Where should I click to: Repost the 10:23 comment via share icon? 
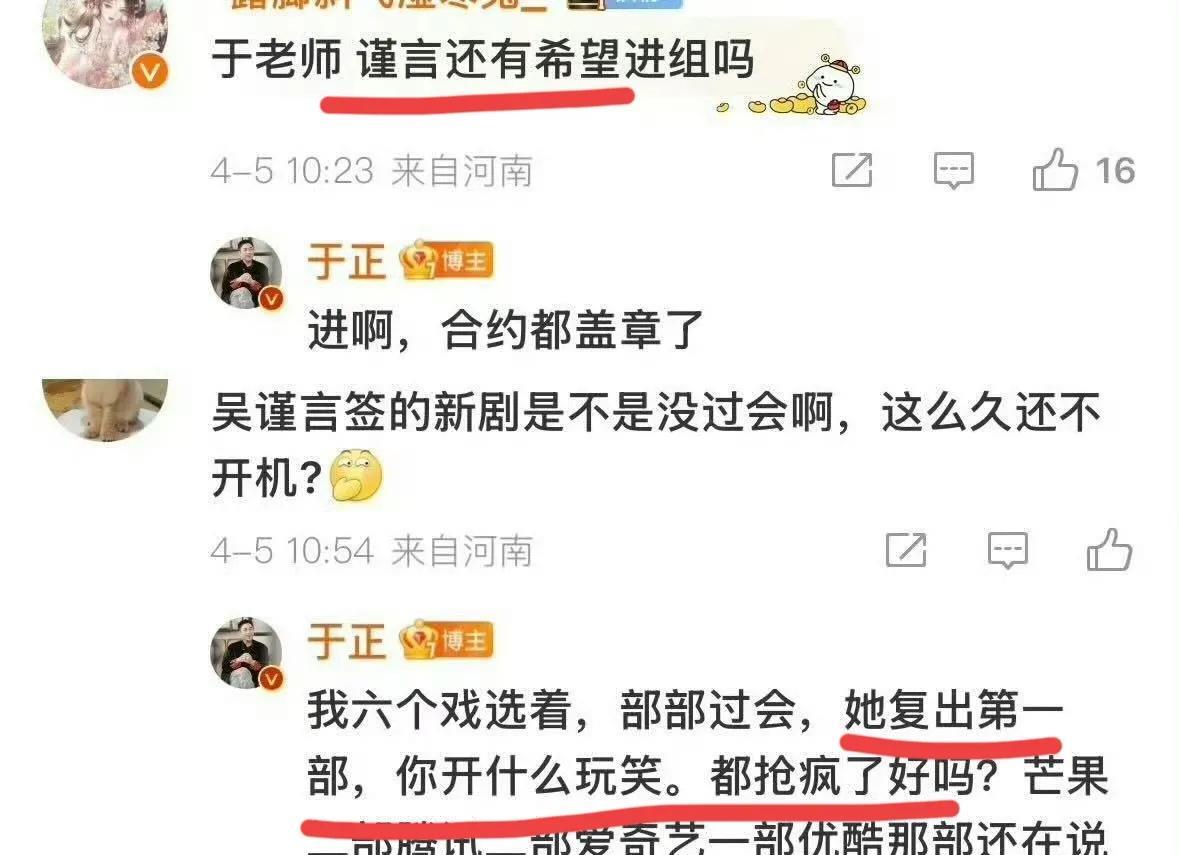pyautogui.click(x=852, y=171)
